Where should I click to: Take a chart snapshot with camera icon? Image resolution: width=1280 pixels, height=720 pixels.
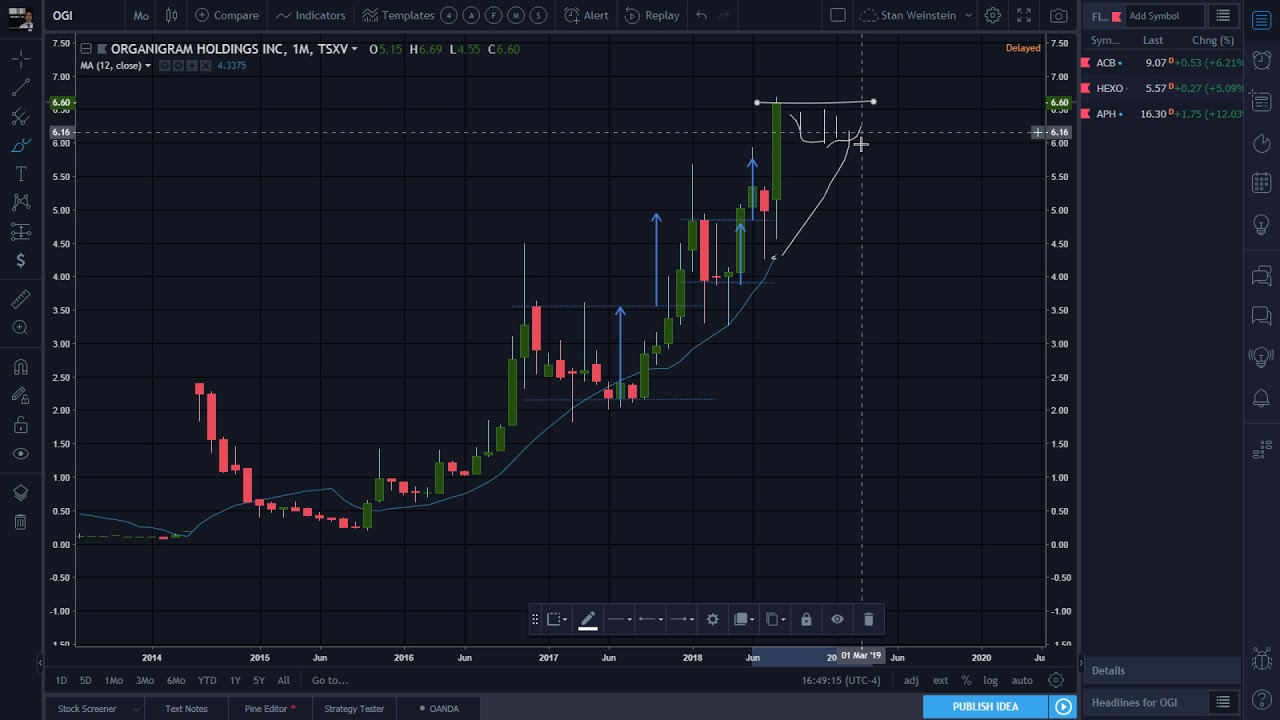coord(1058,15)
